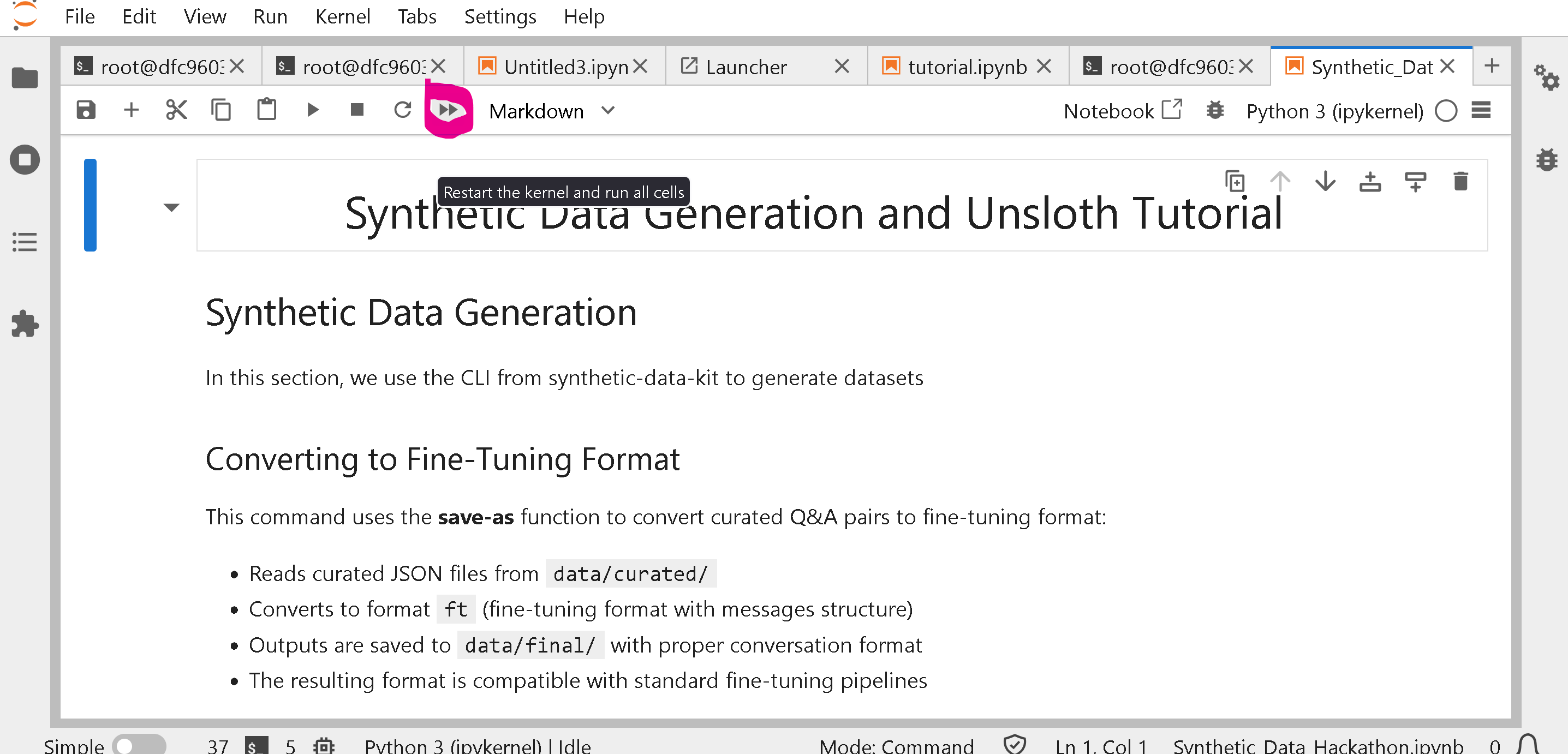Open the Markdown cell type dropdown
Image resolution: width=1568 pixels, height=754 pixels.
point(551,111)
